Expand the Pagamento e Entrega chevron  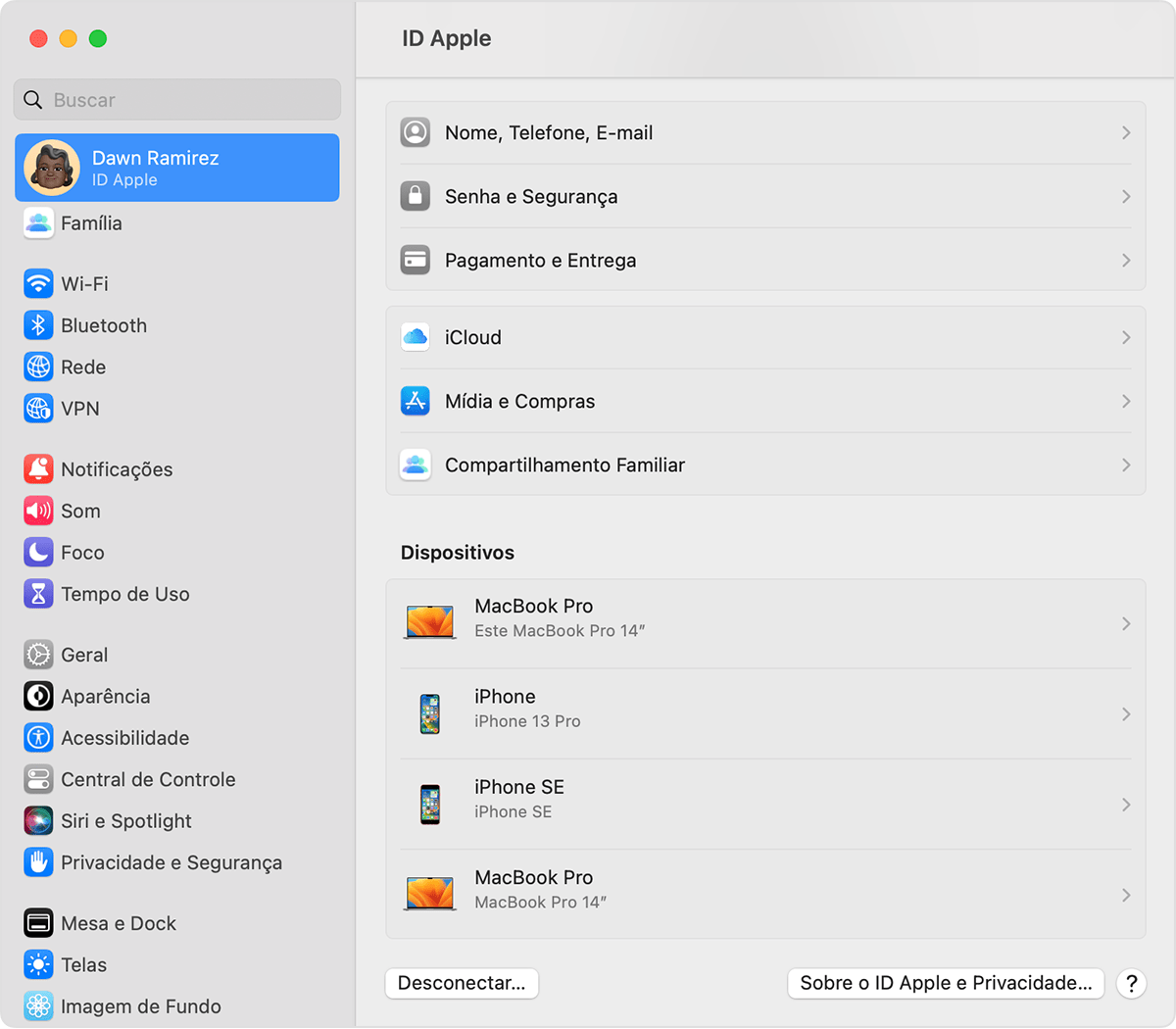coord(1125,261)
